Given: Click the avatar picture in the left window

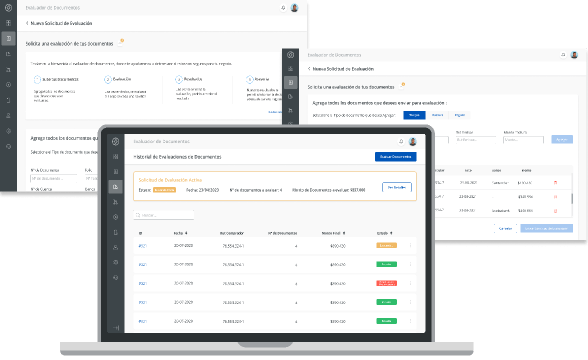Looking at the screenshot, I should [x=294, y=8].
